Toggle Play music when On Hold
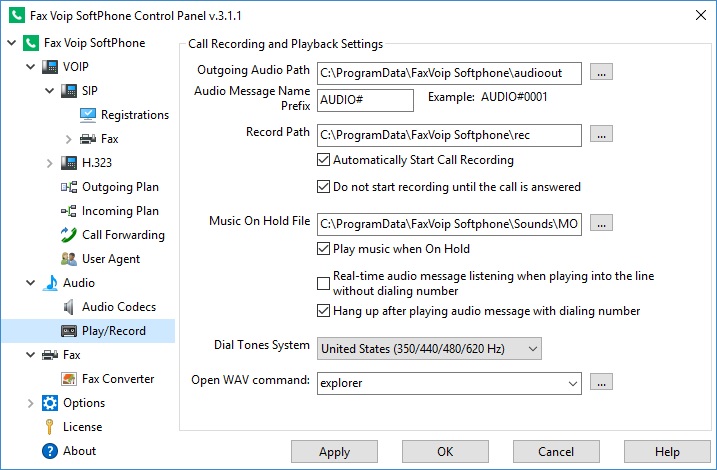The width and height of the screenshot is (717, 470). [323, 249]
